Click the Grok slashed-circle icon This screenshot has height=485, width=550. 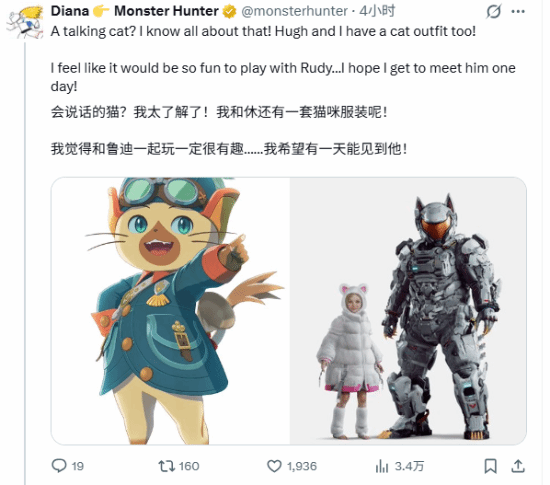click(494, 12)
